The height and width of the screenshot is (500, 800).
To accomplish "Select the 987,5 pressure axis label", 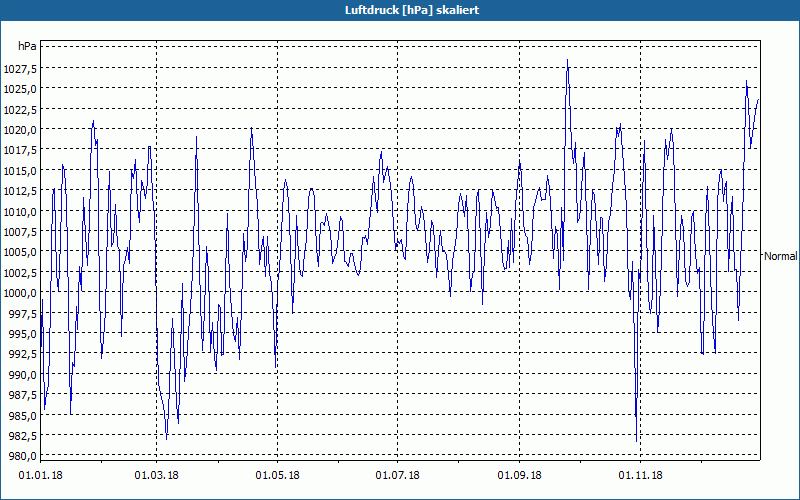I will tap(23, 395).
